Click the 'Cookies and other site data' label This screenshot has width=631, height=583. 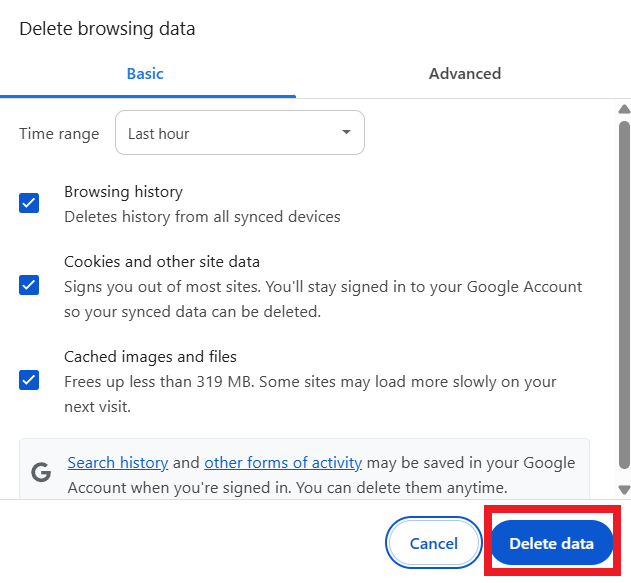pos(162,262)
